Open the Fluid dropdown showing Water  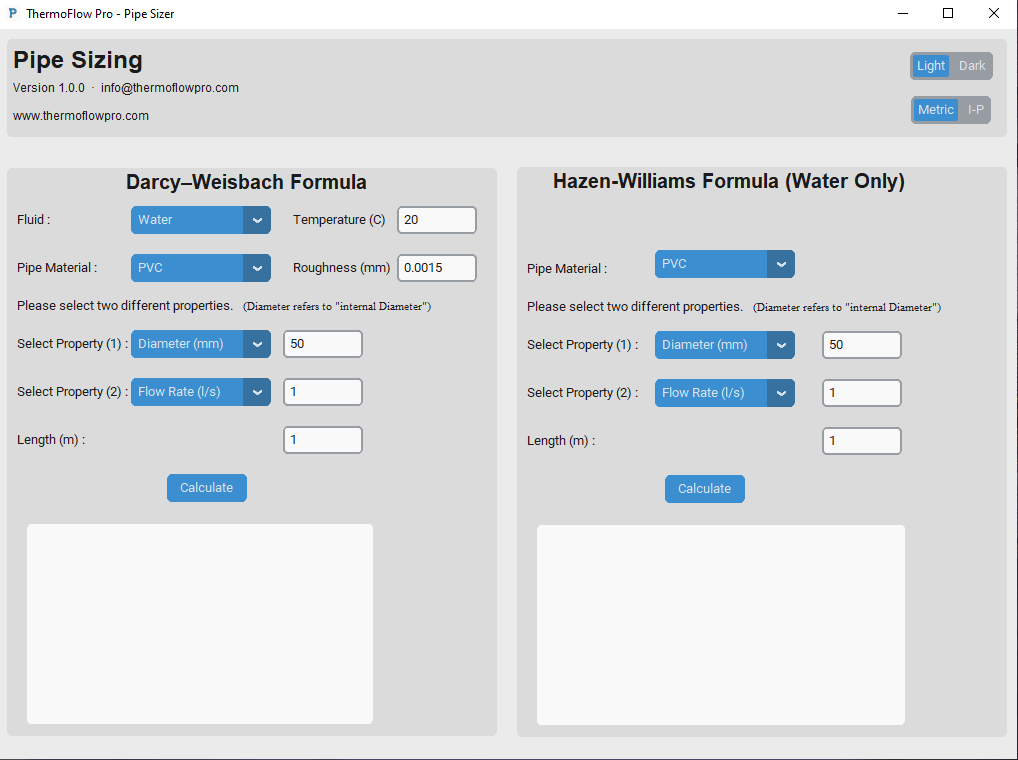click(200, 220)
